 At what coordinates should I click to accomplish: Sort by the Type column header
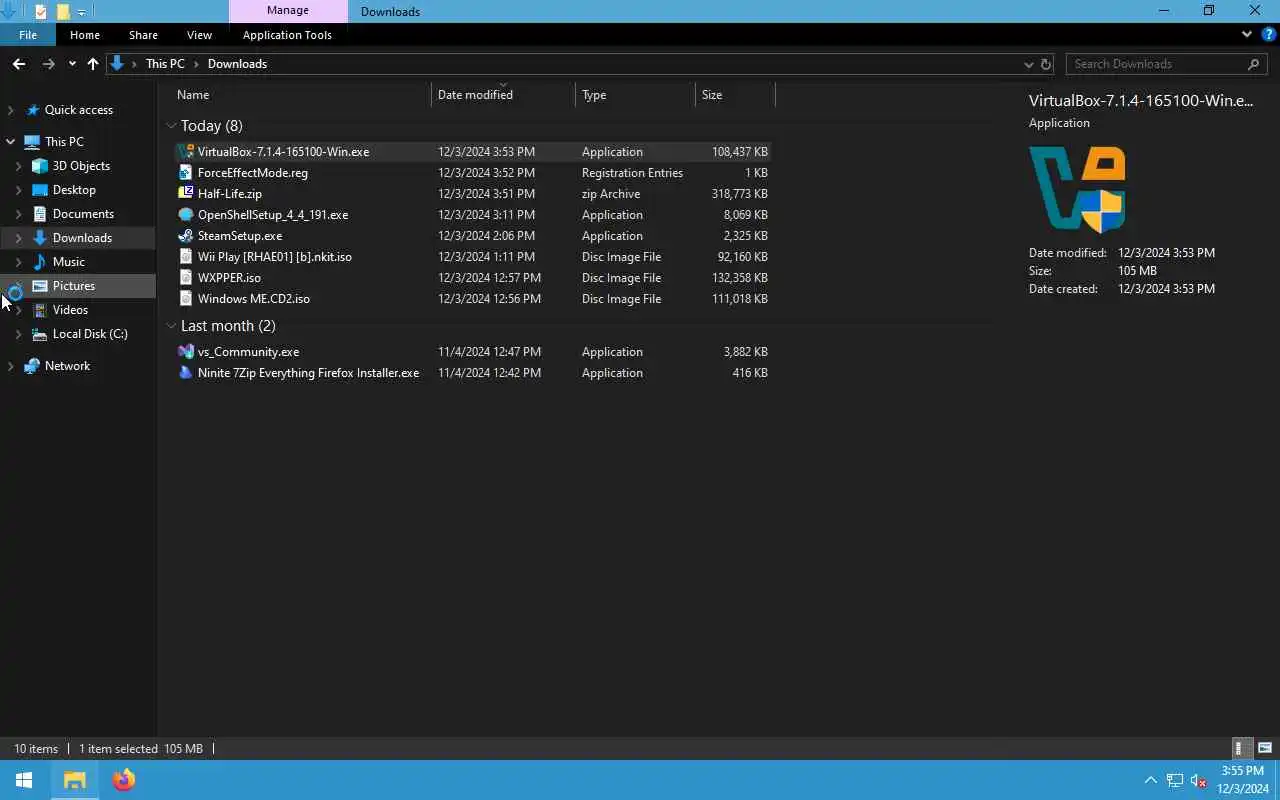click(636, 95)
